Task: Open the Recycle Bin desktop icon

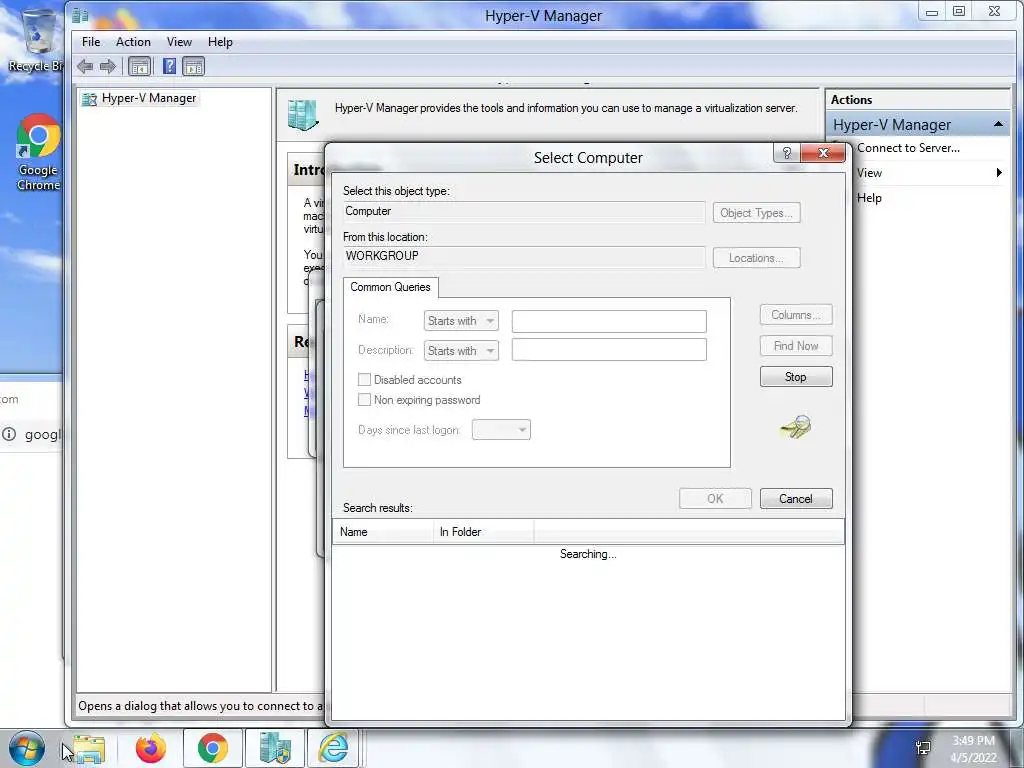Action: (x=37, y=39)
